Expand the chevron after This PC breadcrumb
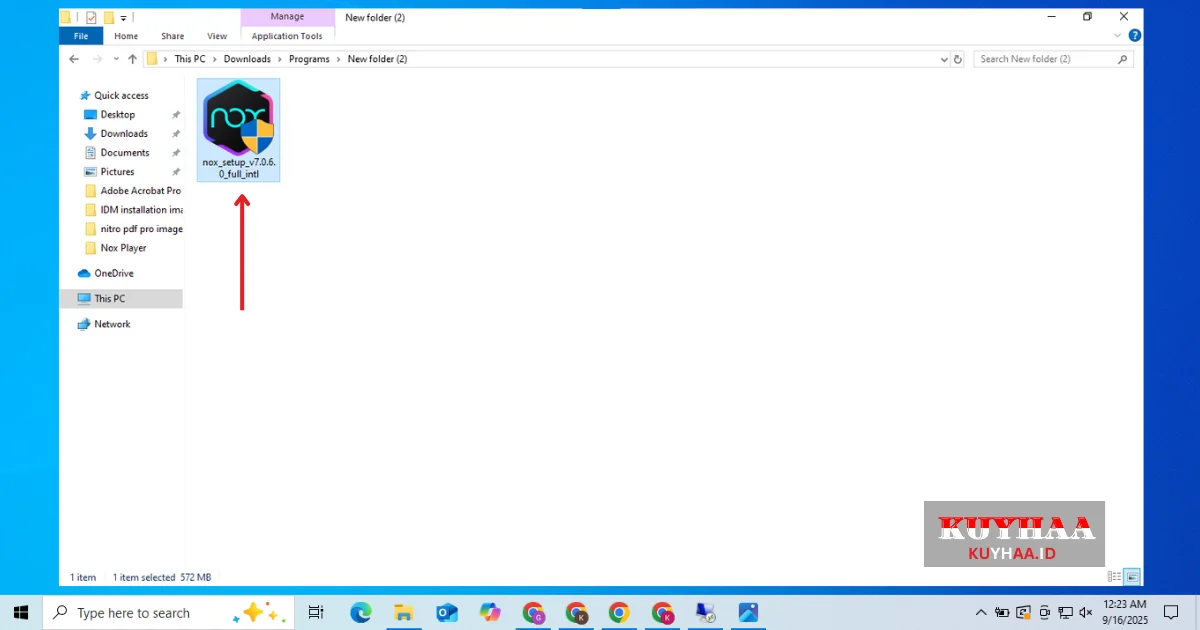The image size is (1200, 630). (214, 59)
